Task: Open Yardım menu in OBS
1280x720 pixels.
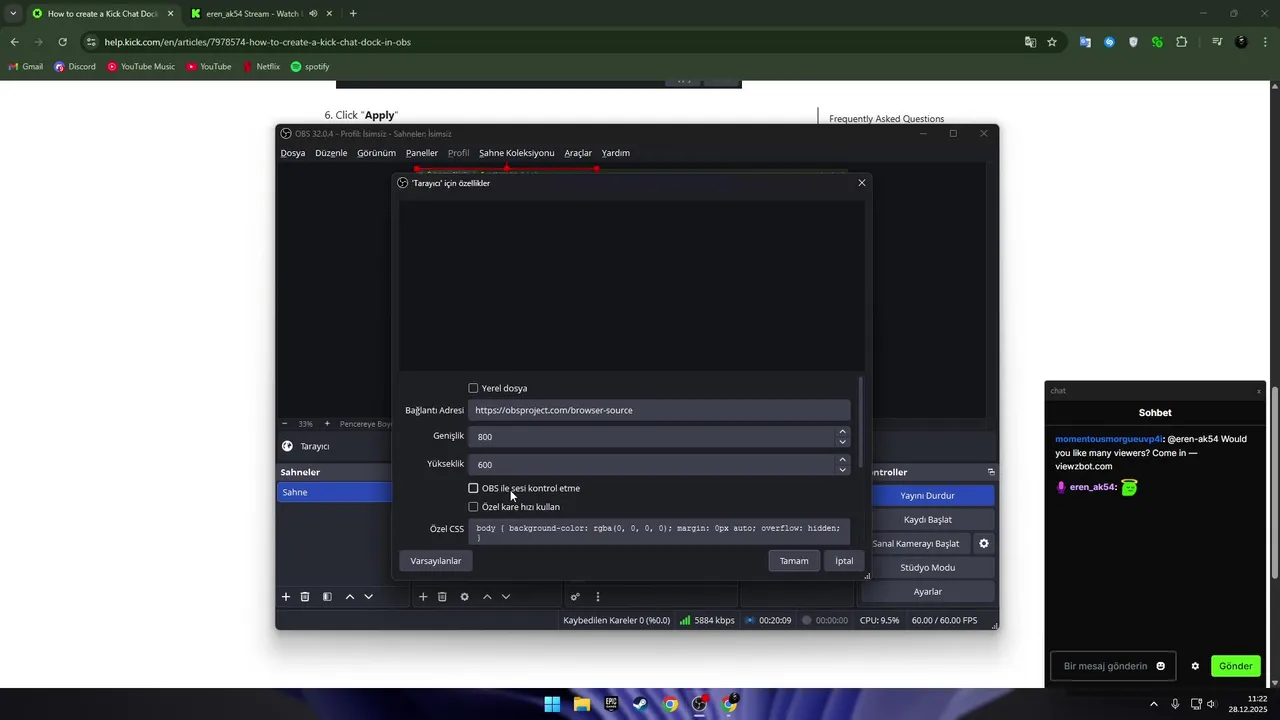Action: 616,153
